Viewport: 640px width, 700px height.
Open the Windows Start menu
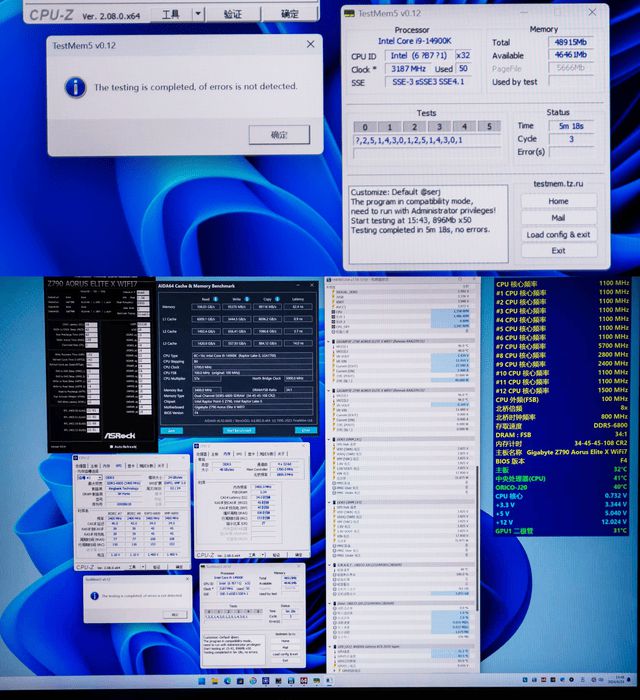[202, 681]
